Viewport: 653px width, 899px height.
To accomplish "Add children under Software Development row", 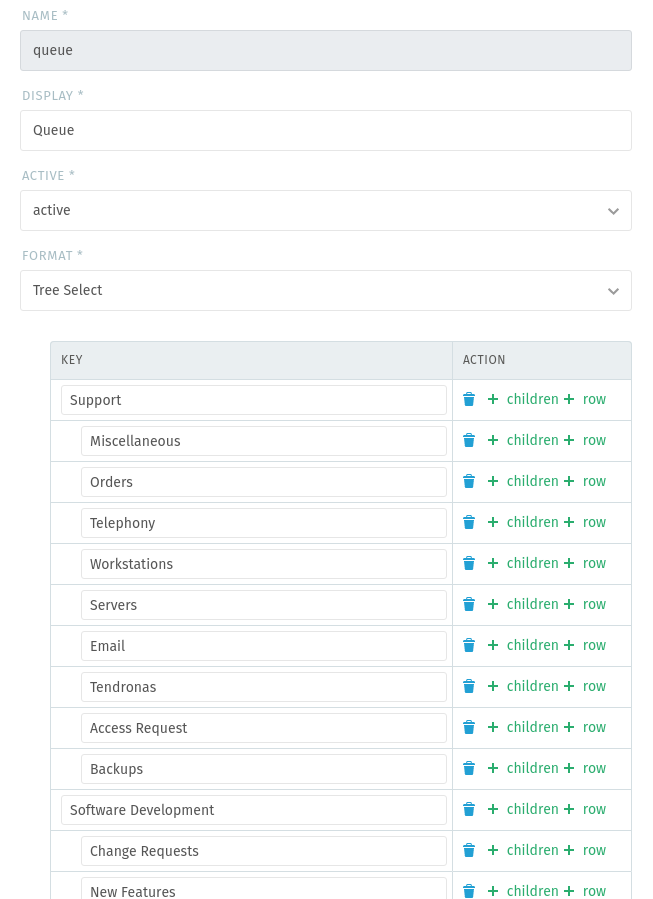I will click(x=523, y=809).
